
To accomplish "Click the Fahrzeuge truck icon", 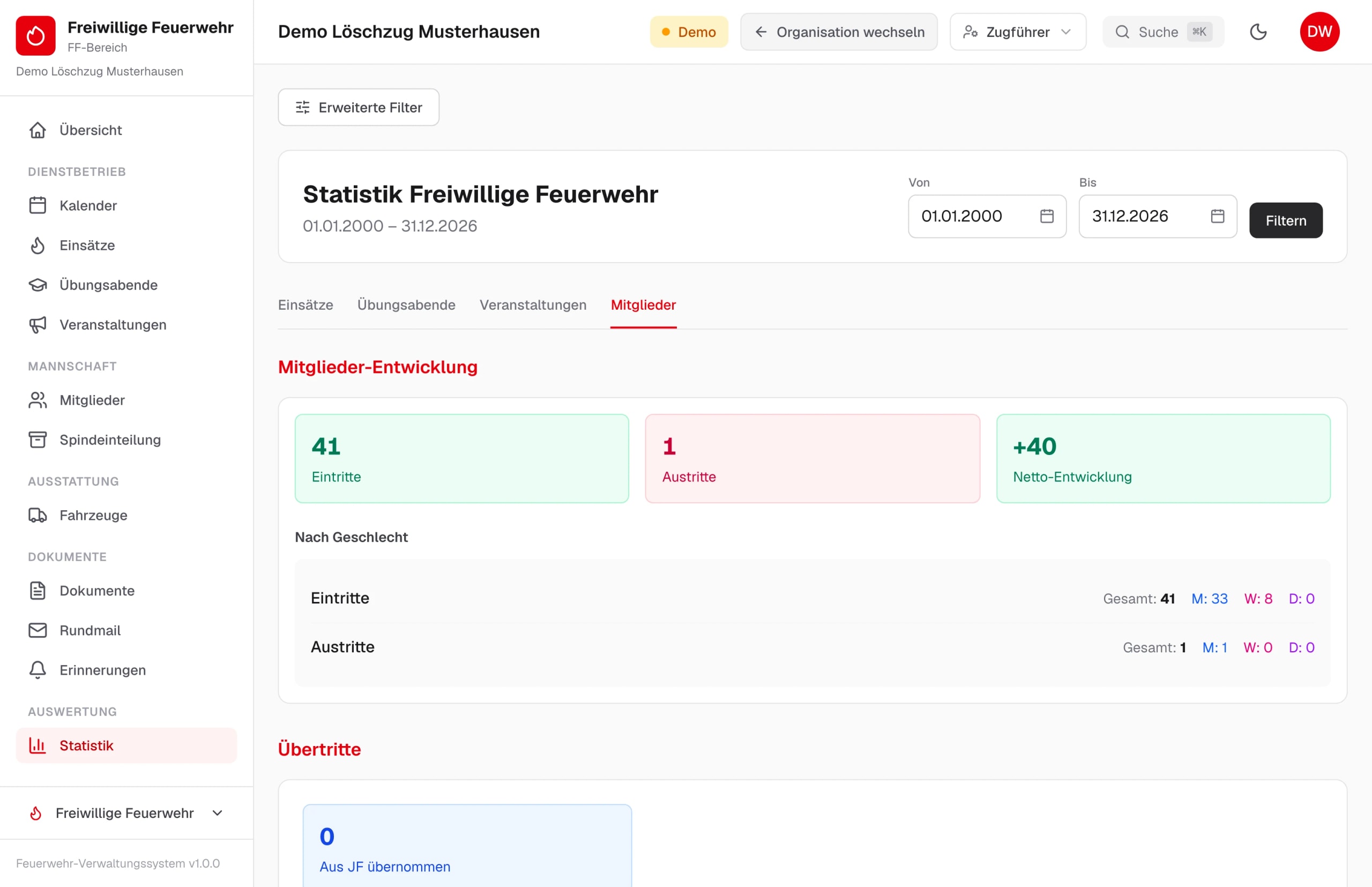I will coord(38,516).
